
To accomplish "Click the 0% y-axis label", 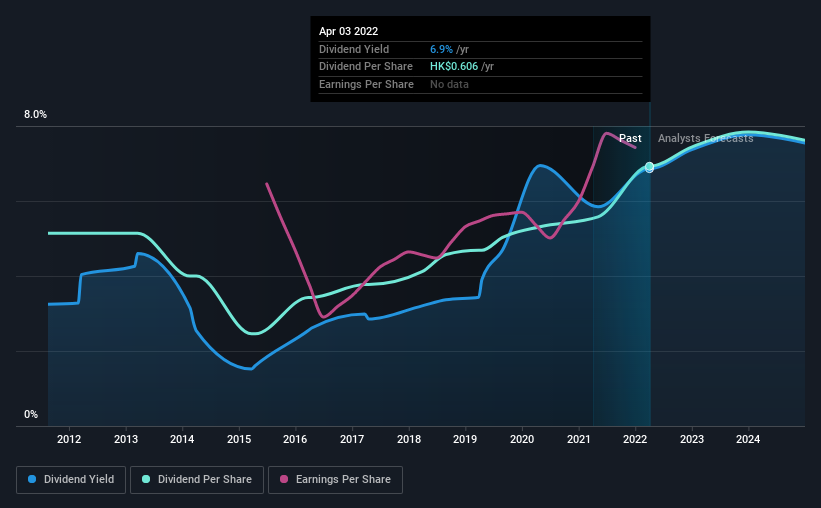I will (31, 414).
